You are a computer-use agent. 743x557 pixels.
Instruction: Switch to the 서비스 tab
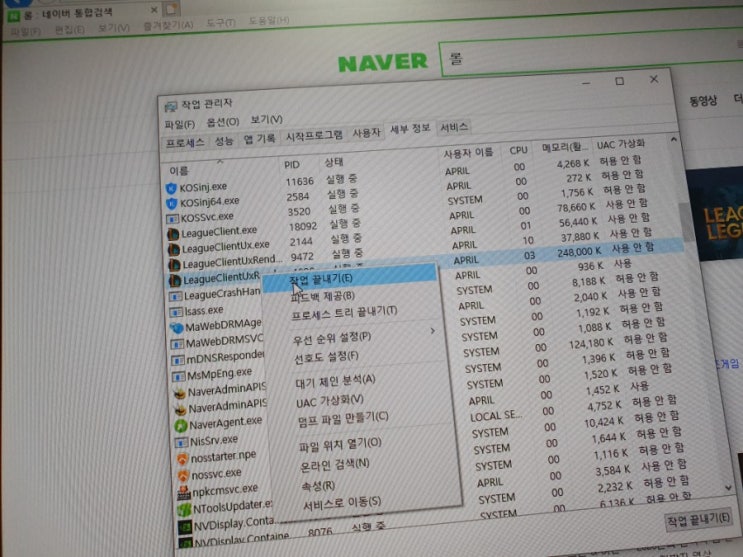click(x=453, y=127)
